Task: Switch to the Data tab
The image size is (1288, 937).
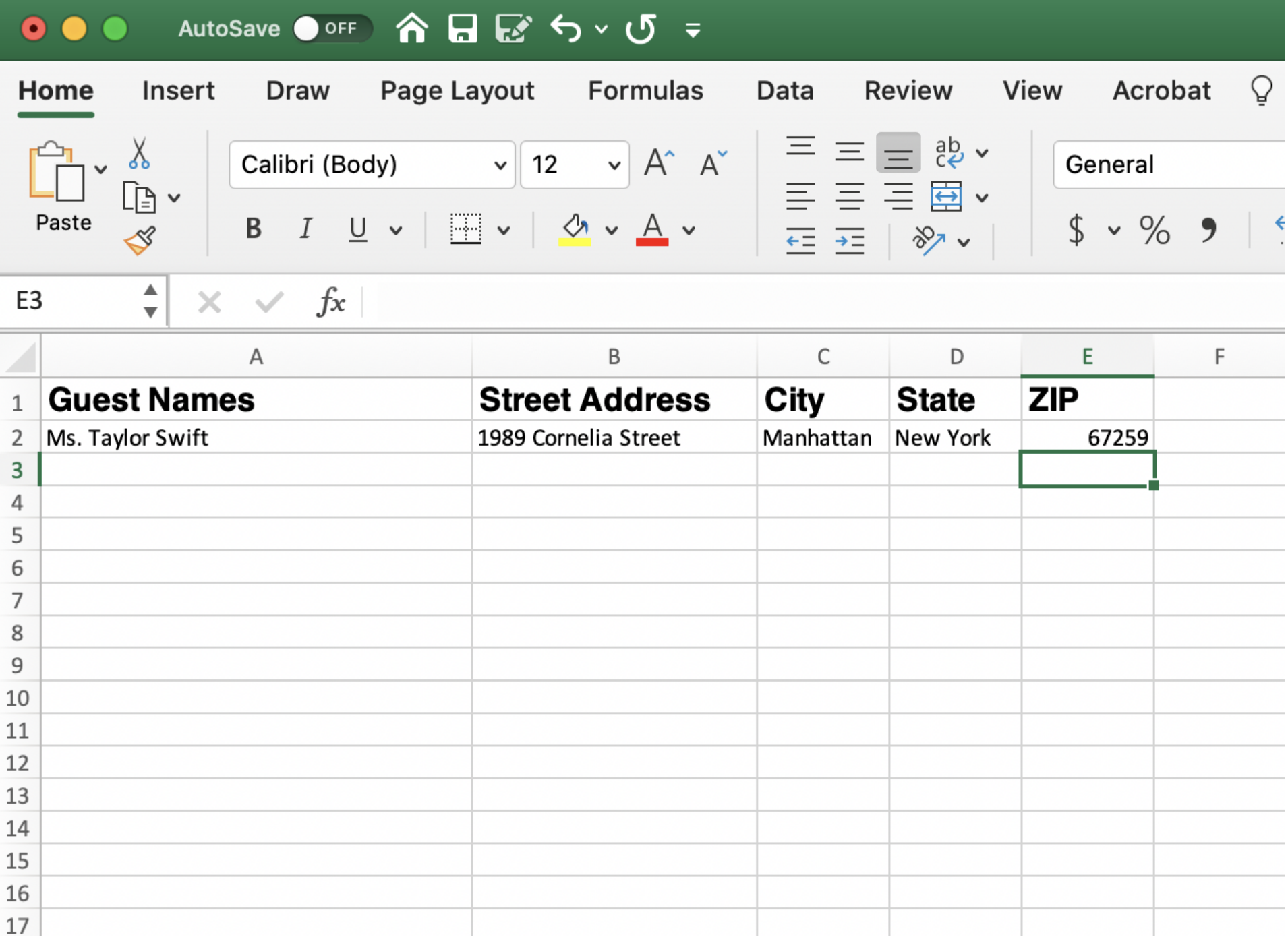Action: click(785, 90)
